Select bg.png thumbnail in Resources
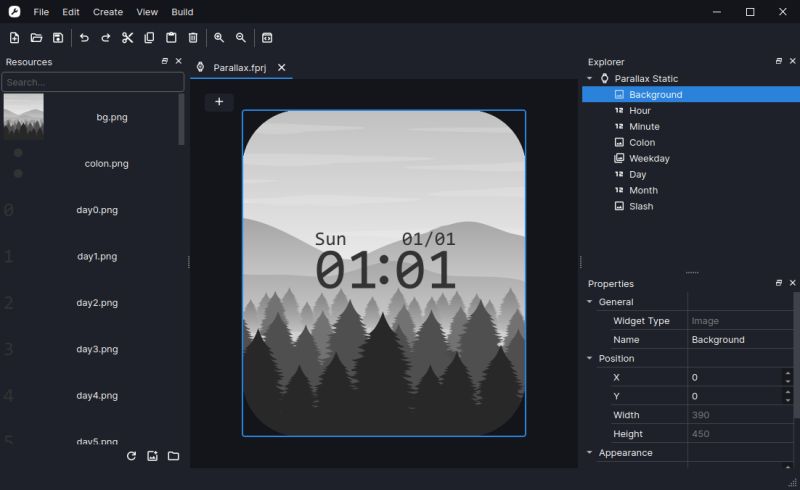This screenshot has width=800, height=490. (x=23, y=116)
